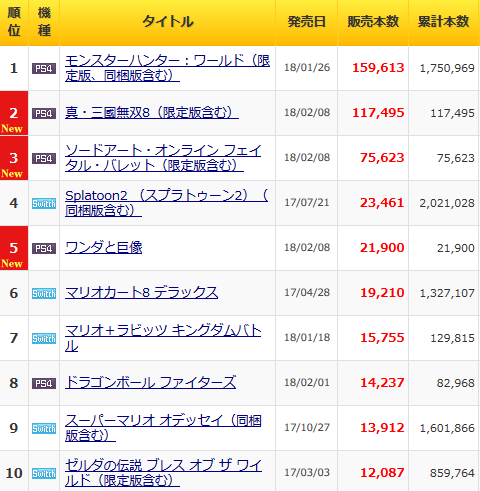Select sales figure 117,495 in red
The image size is (480, 491).
click(x=378, y=113)
